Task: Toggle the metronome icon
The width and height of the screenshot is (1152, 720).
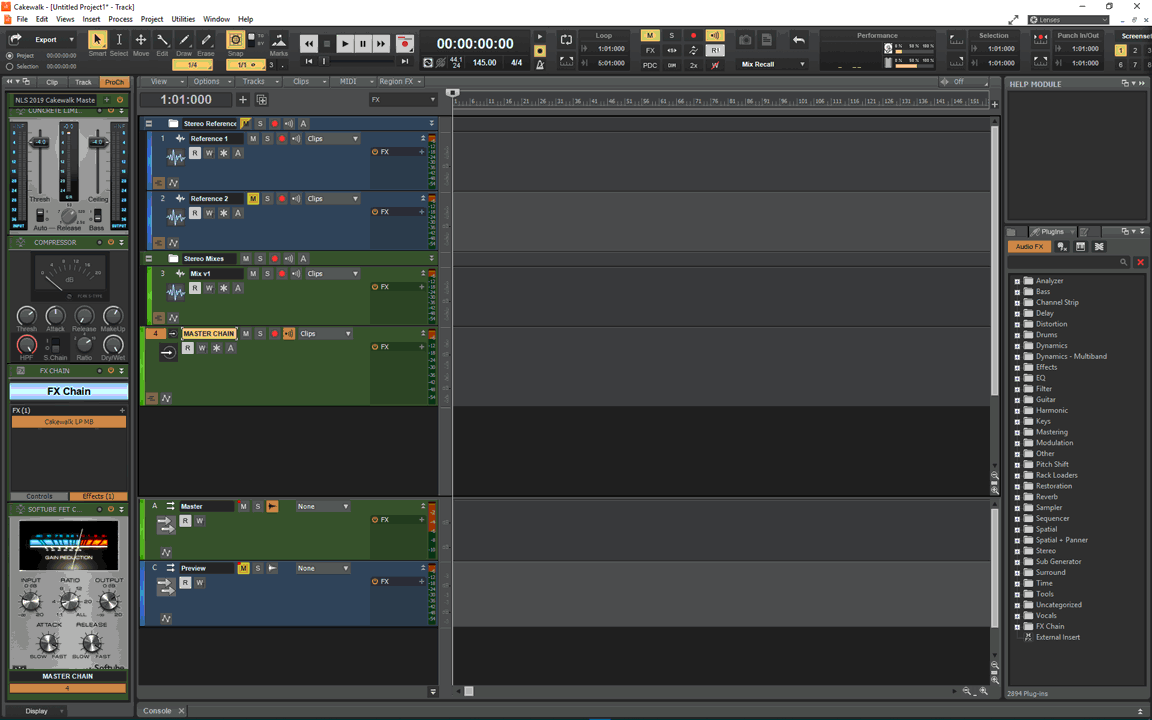Action: [540, 65]
